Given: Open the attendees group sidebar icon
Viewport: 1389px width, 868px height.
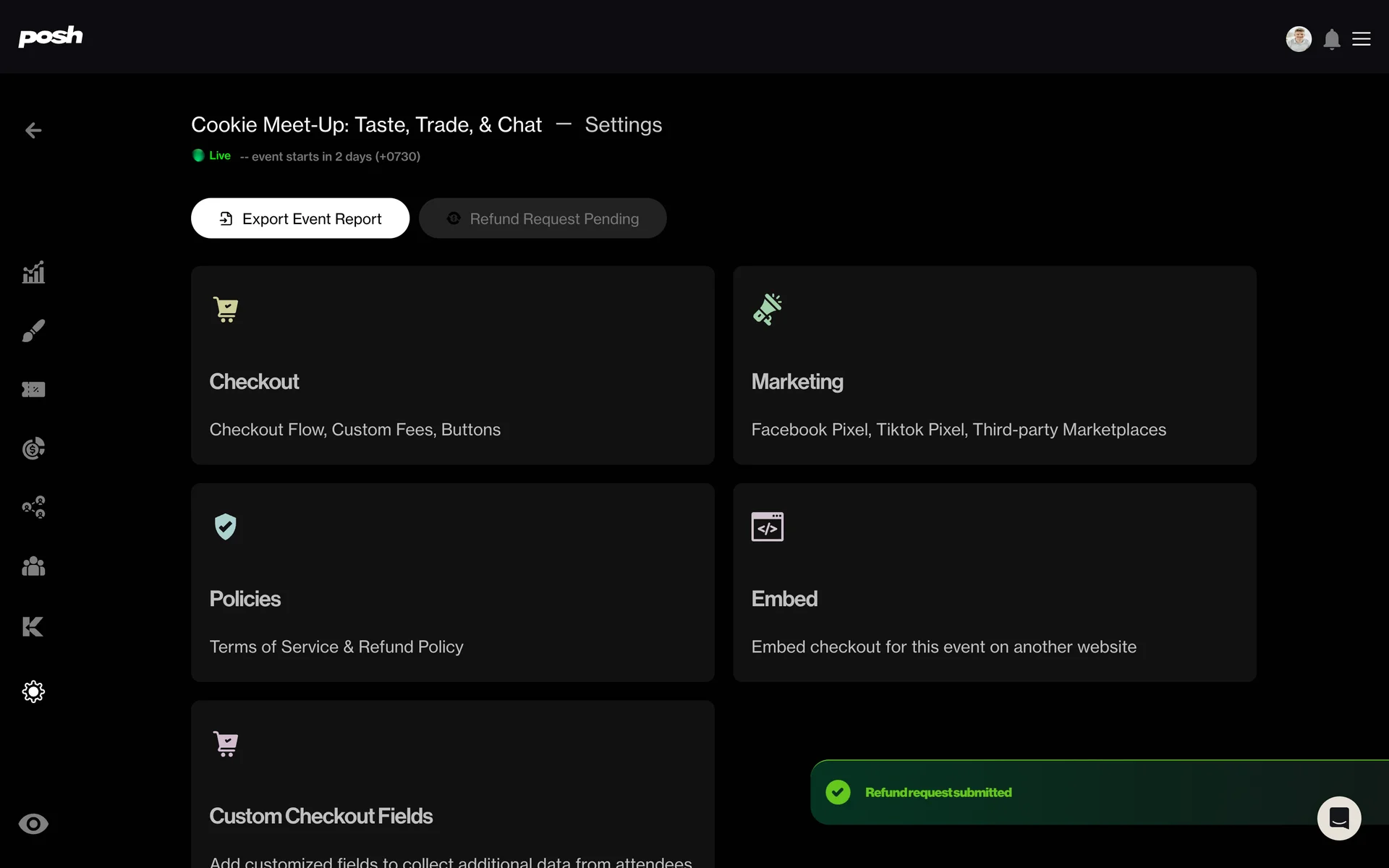Looking at the screenshot, I should [x=33, y=566].
